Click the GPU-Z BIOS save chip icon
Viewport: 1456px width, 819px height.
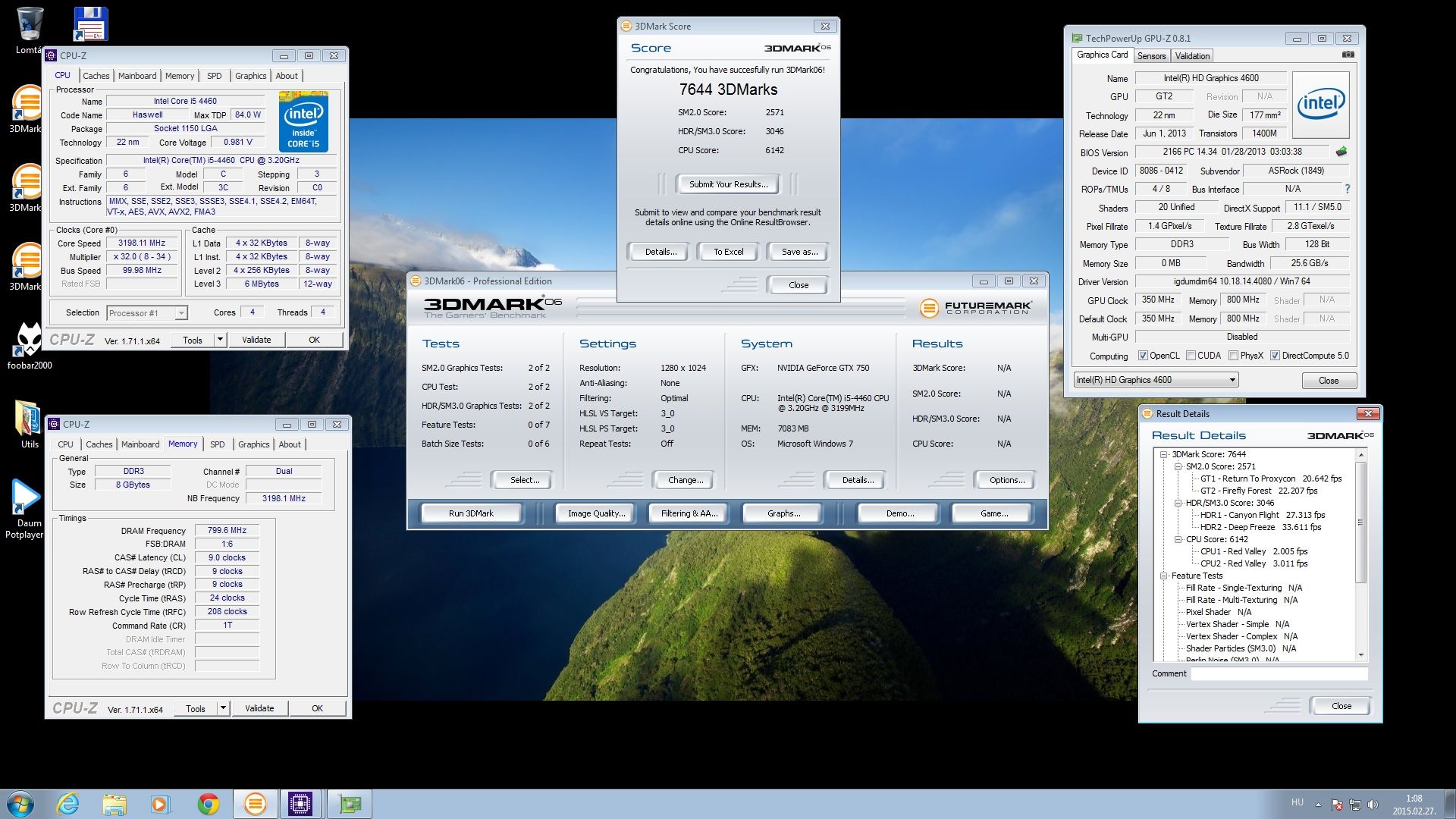1341,152
